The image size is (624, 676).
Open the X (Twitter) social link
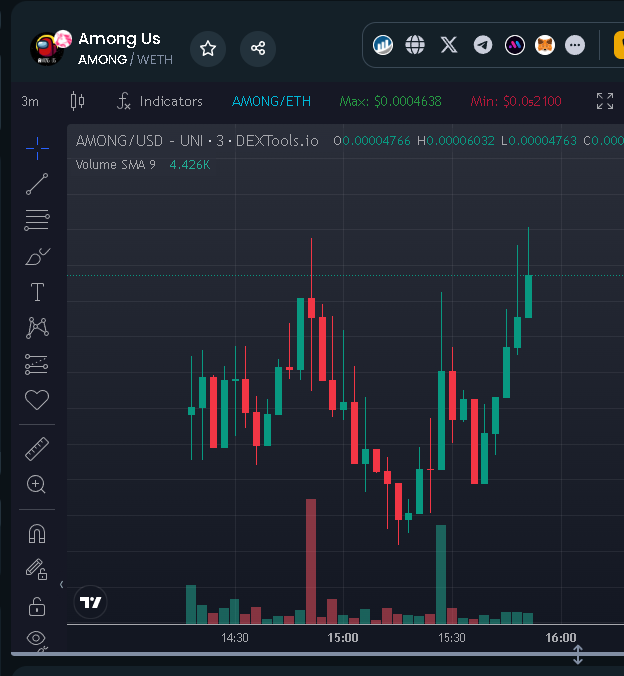(x=449, y=45)
